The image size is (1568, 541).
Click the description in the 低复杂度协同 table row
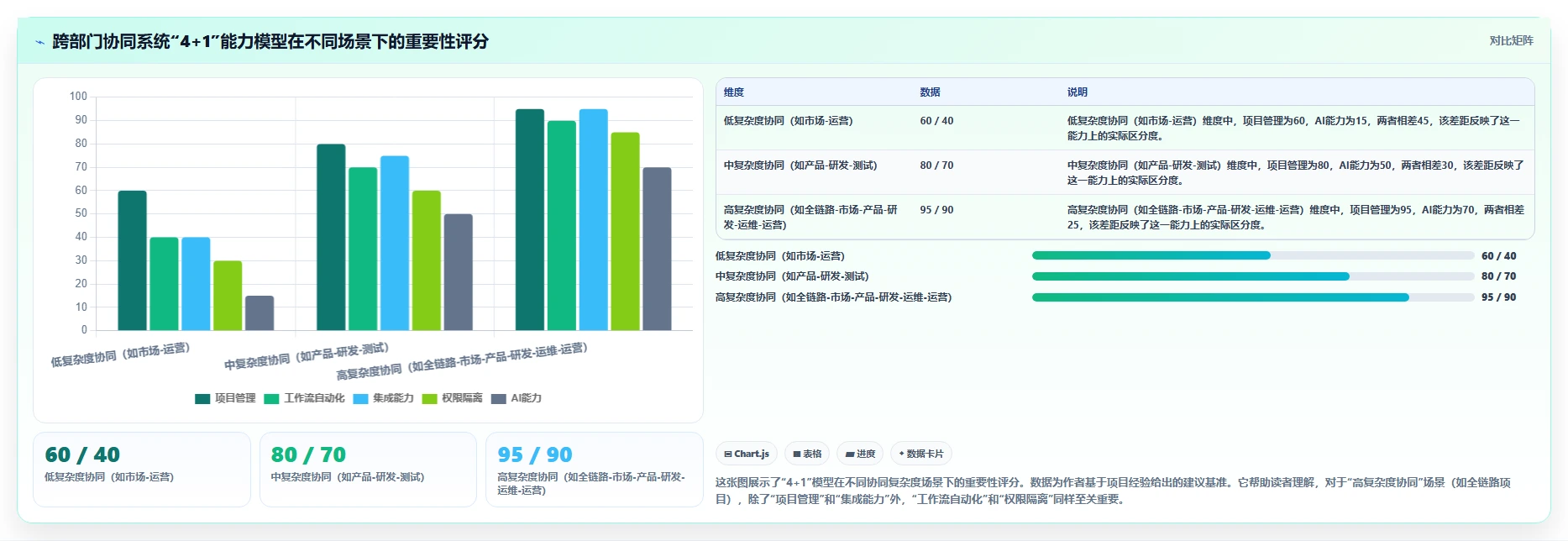click(x=1293, y=129)
